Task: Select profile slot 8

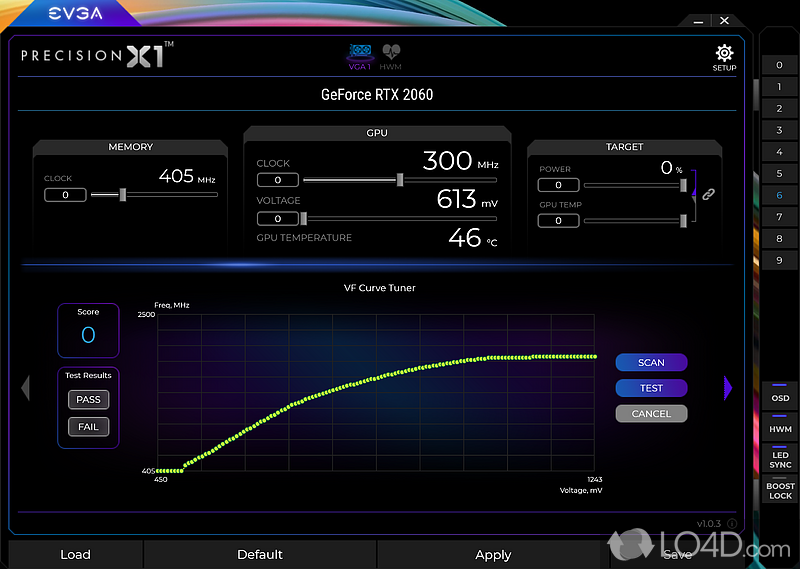Action: (779, 238)
